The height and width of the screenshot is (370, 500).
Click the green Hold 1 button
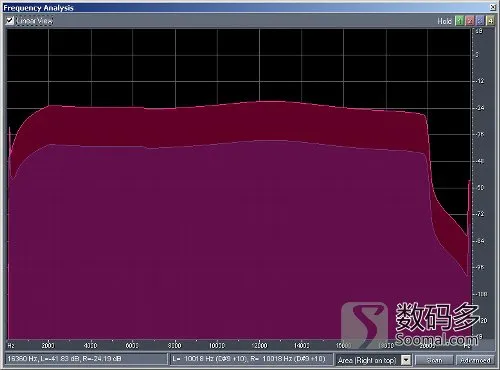pos(459,21)
